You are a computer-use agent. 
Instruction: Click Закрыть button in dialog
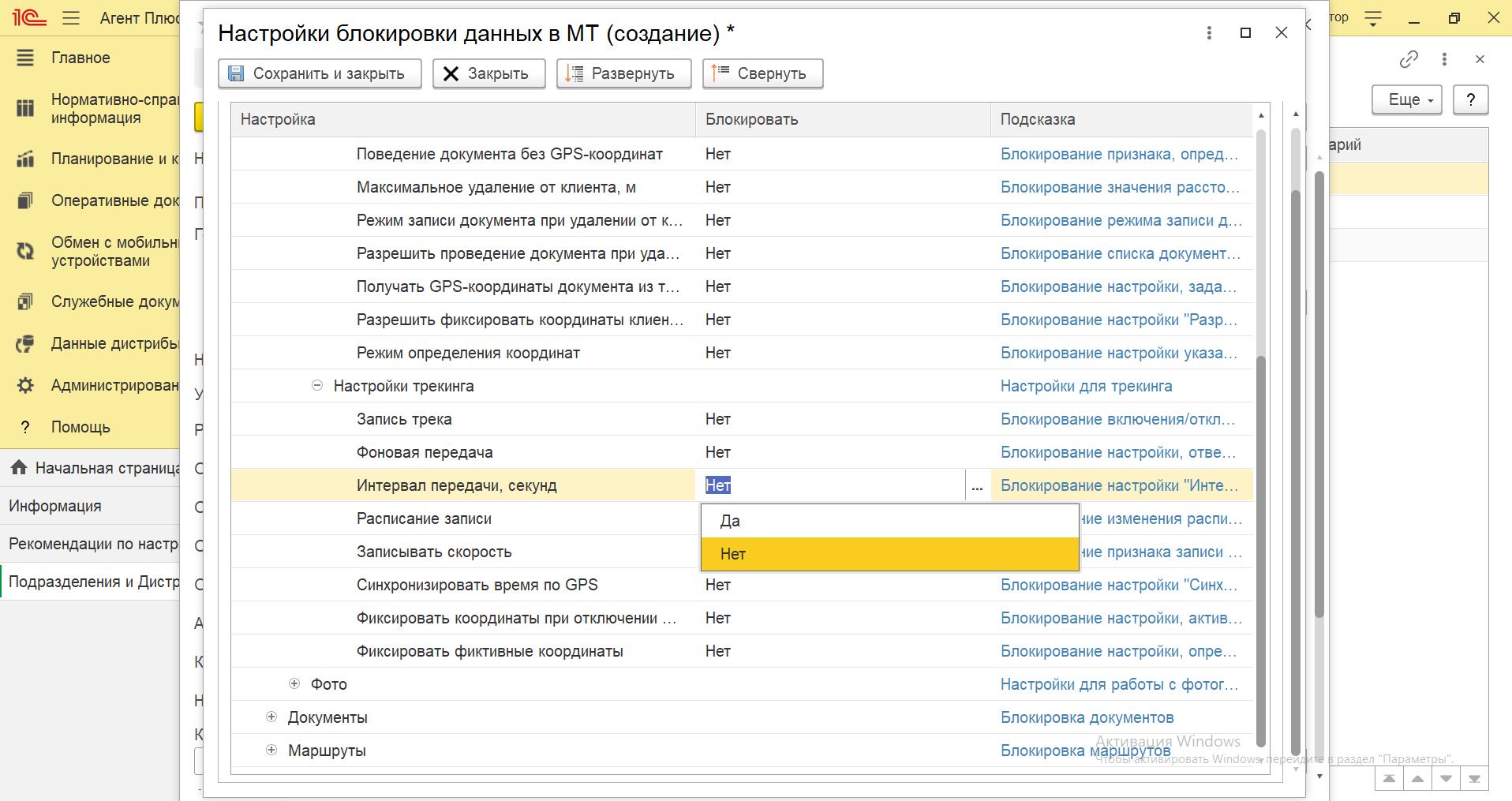click(488, 73)
